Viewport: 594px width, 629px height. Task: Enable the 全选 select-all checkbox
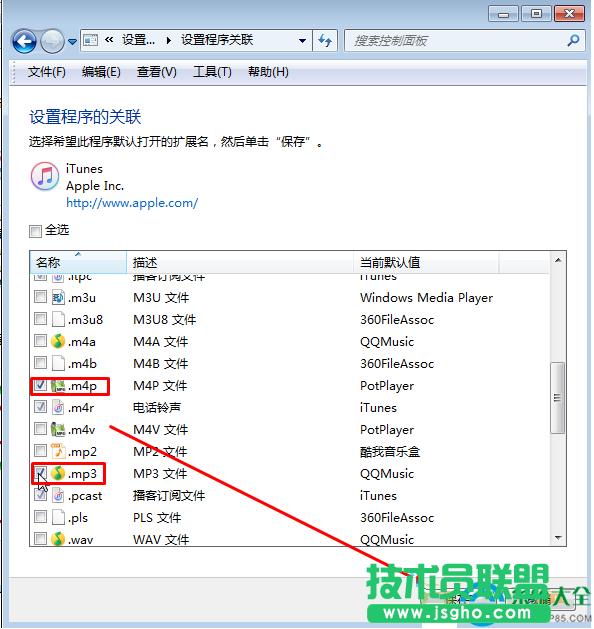pos(35,231)
